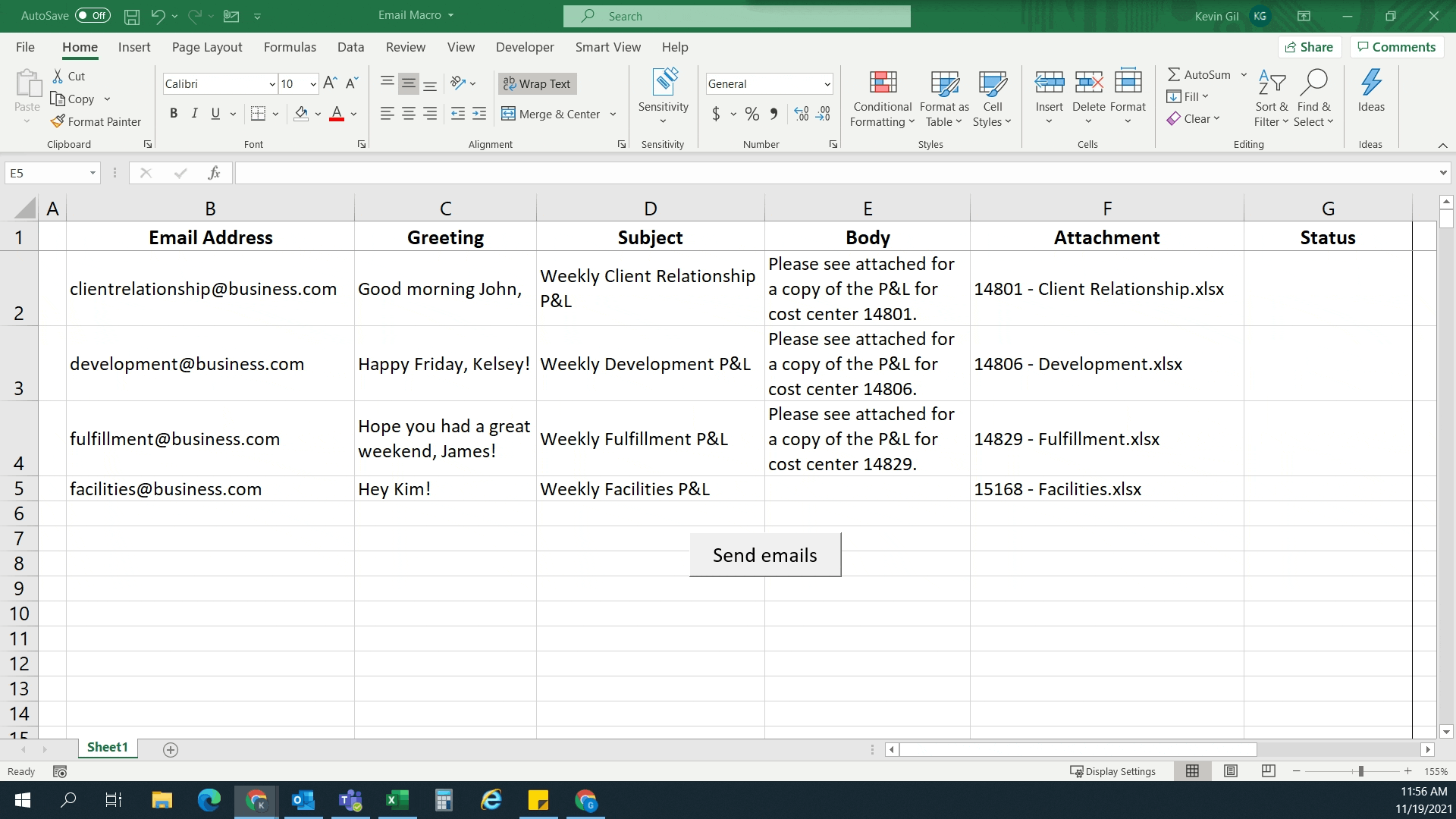Viewport: 1456px width, 819px height.
Task: Click the font color red A swatch
Action: [x=337, y=114]
